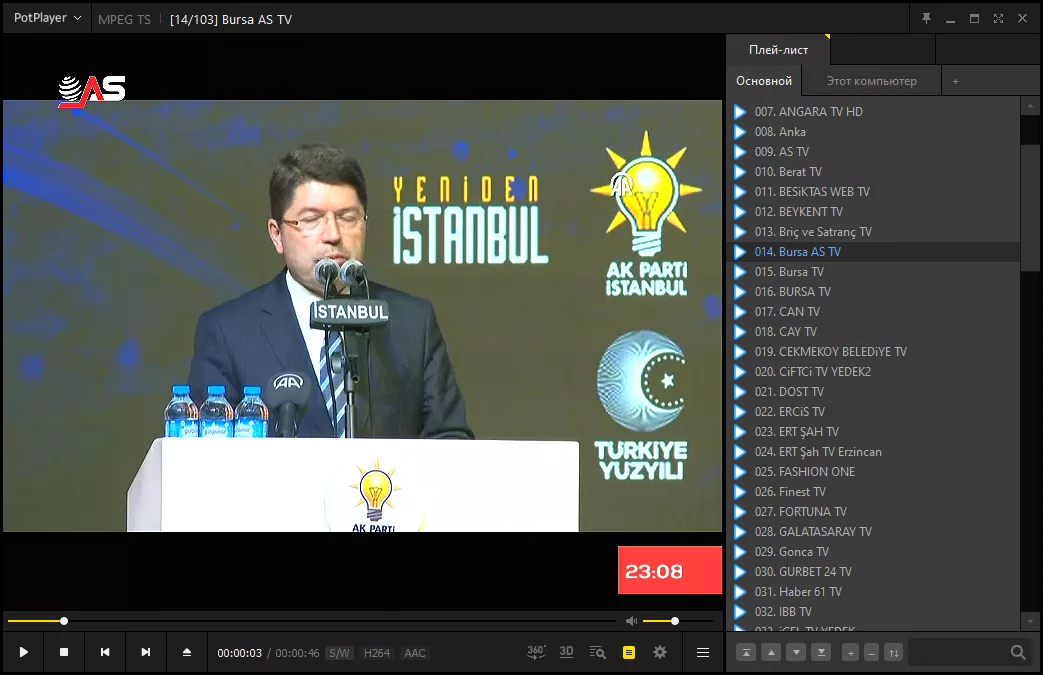The image size is (1043, 675).
Task: Select 023. ERT ŞAH TV
Action: point(875,431)
